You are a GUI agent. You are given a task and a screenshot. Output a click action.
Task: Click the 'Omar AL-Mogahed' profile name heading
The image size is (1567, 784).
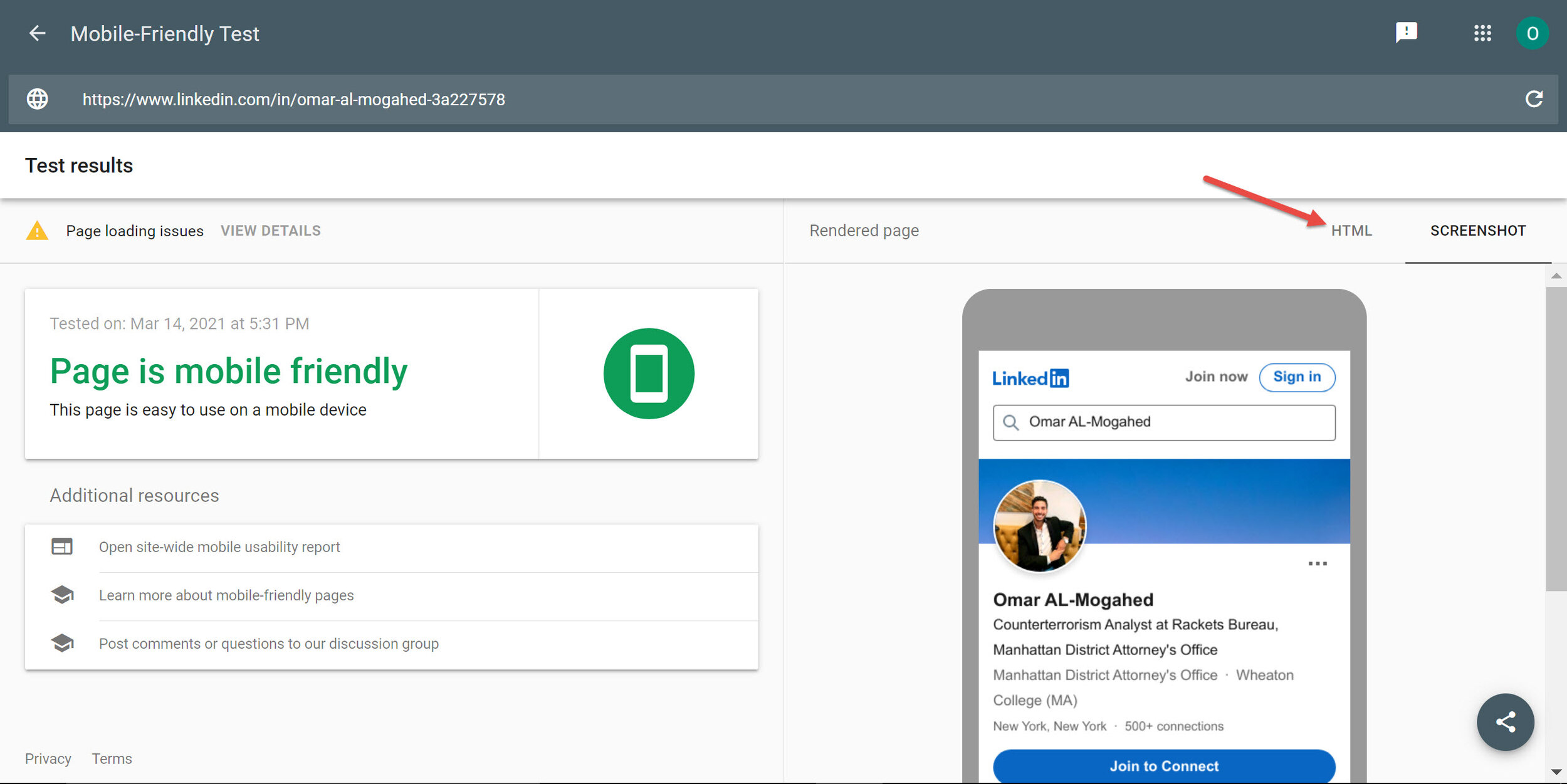[1073, 600]
